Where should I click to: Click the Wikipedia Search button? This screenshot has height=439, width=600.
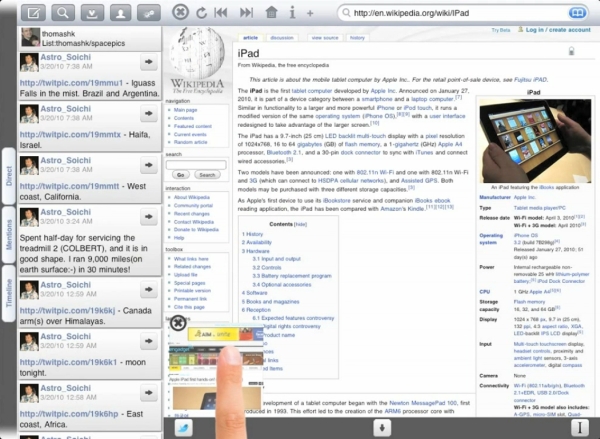(207, 175)
